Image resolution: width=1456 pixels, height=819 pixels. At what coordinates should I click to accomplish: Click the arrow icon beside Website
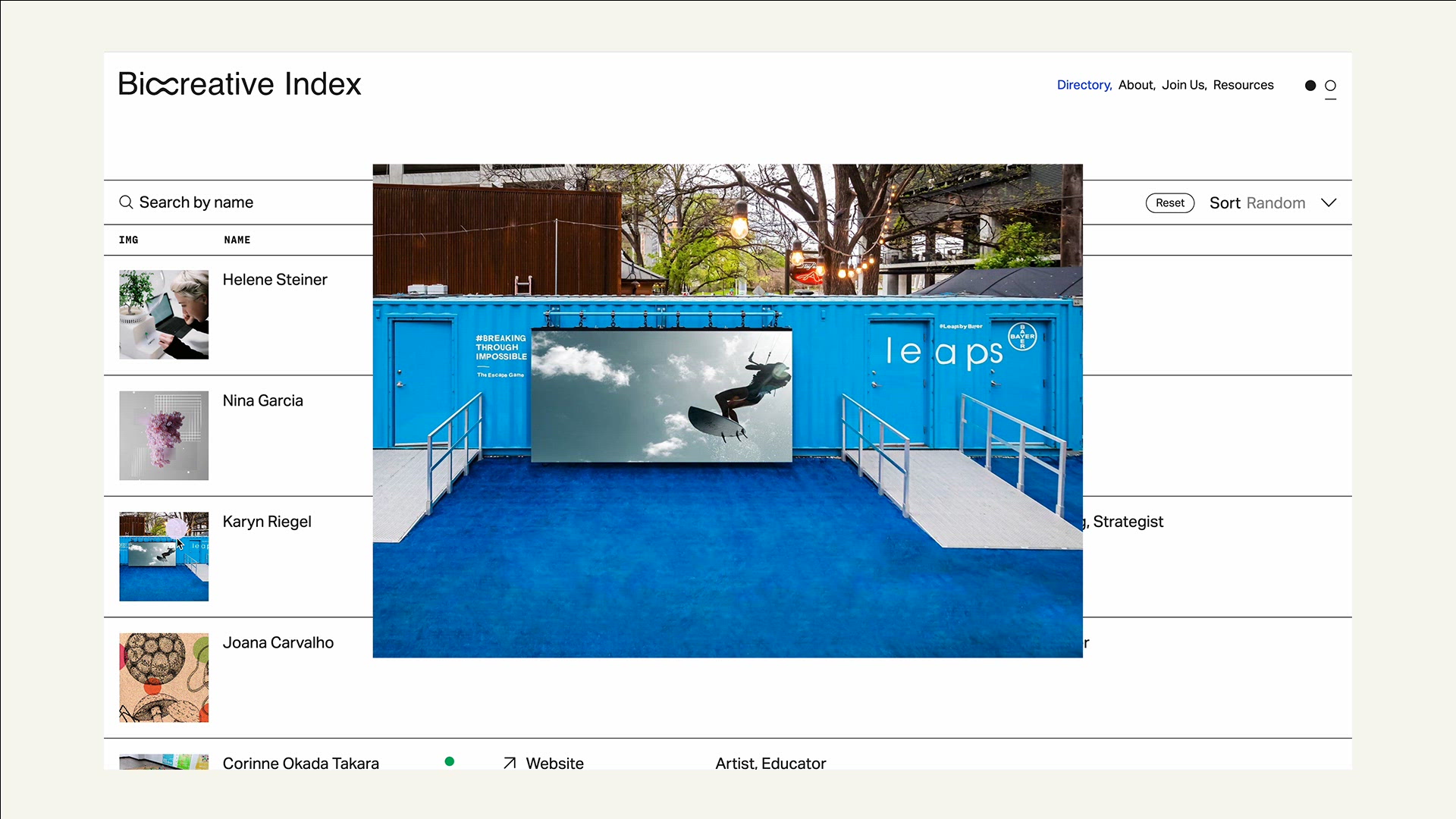click(x=510, y=763)
